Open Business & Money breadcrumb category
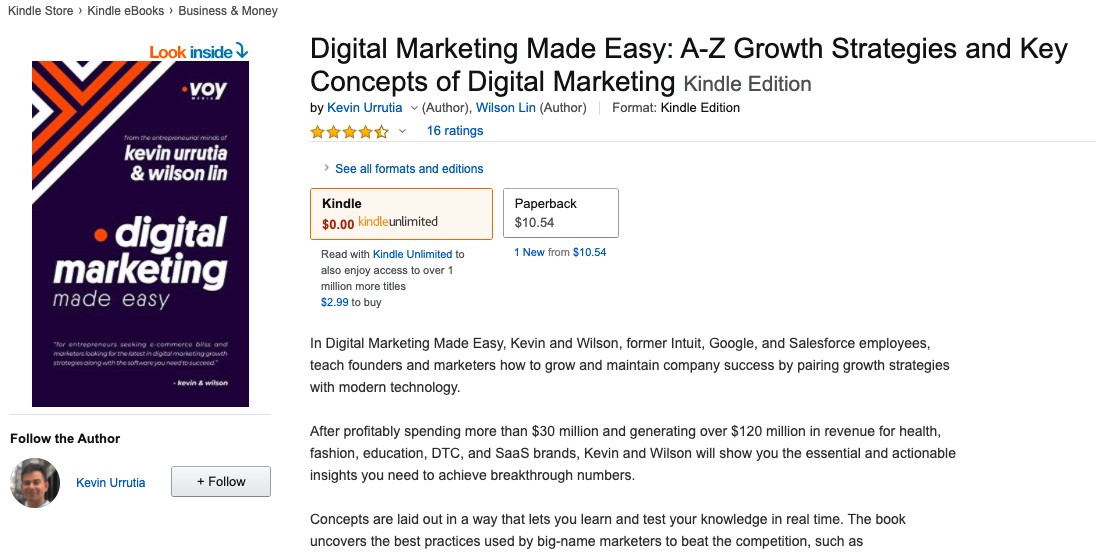 (x=228, y=10)
